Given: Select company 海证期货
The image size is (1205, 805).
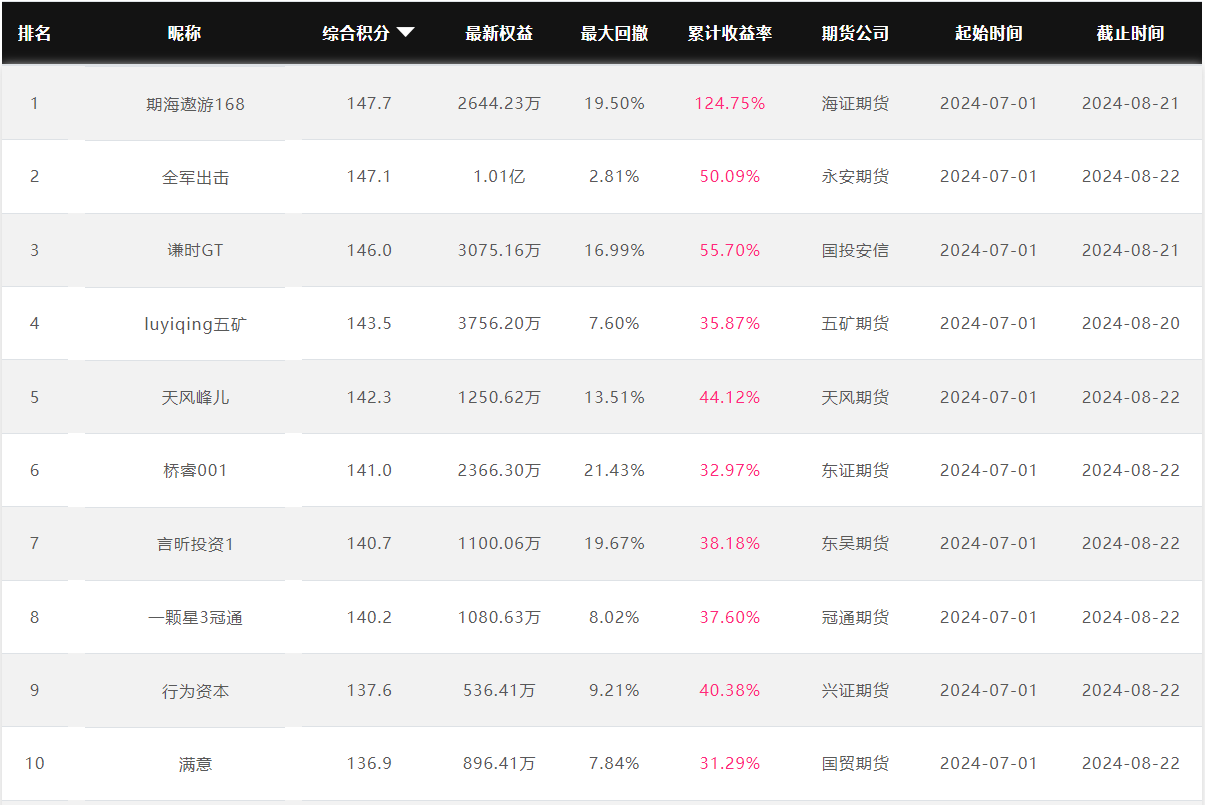Looking at the screenshot, I should pyautogui.click(x=855, y=103).
